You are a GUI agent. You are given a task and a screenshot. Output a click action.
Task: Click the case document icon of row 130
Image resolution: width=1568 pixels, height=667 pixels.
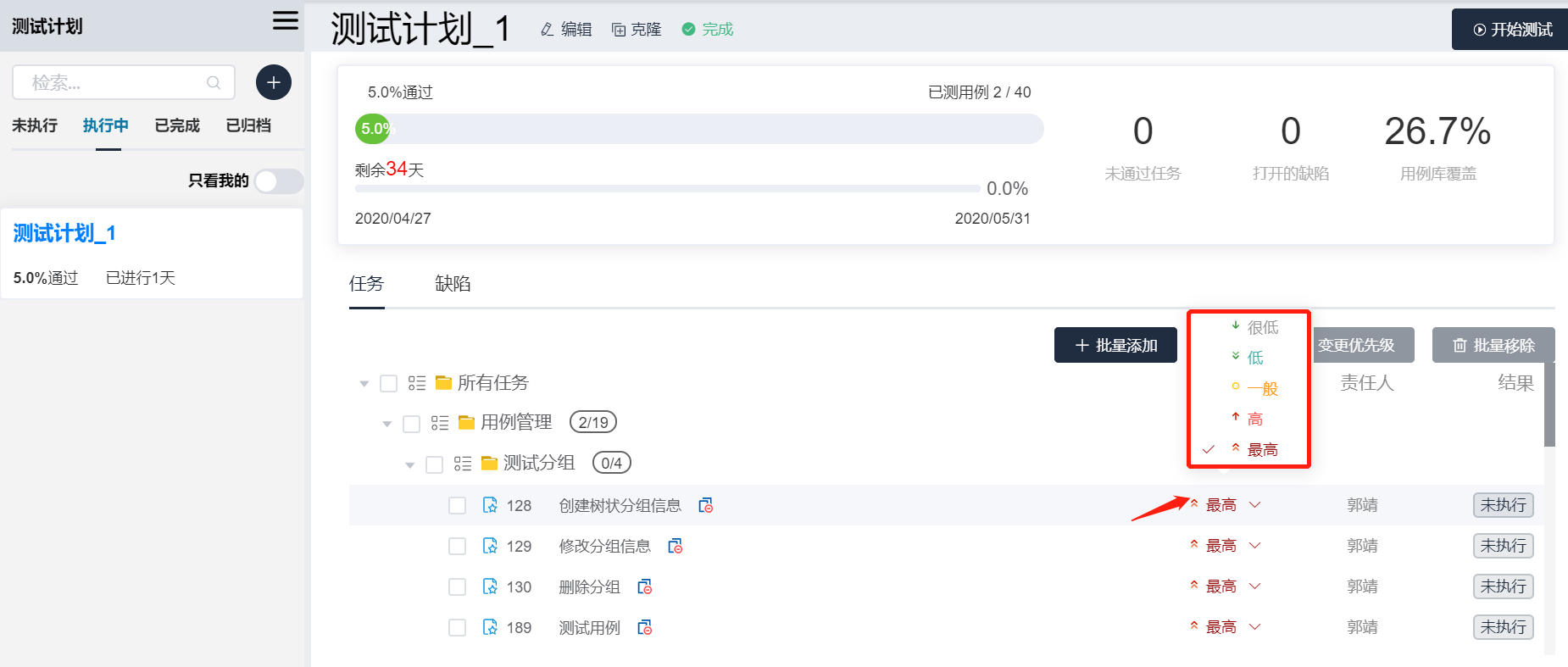(x=490, y=586)
